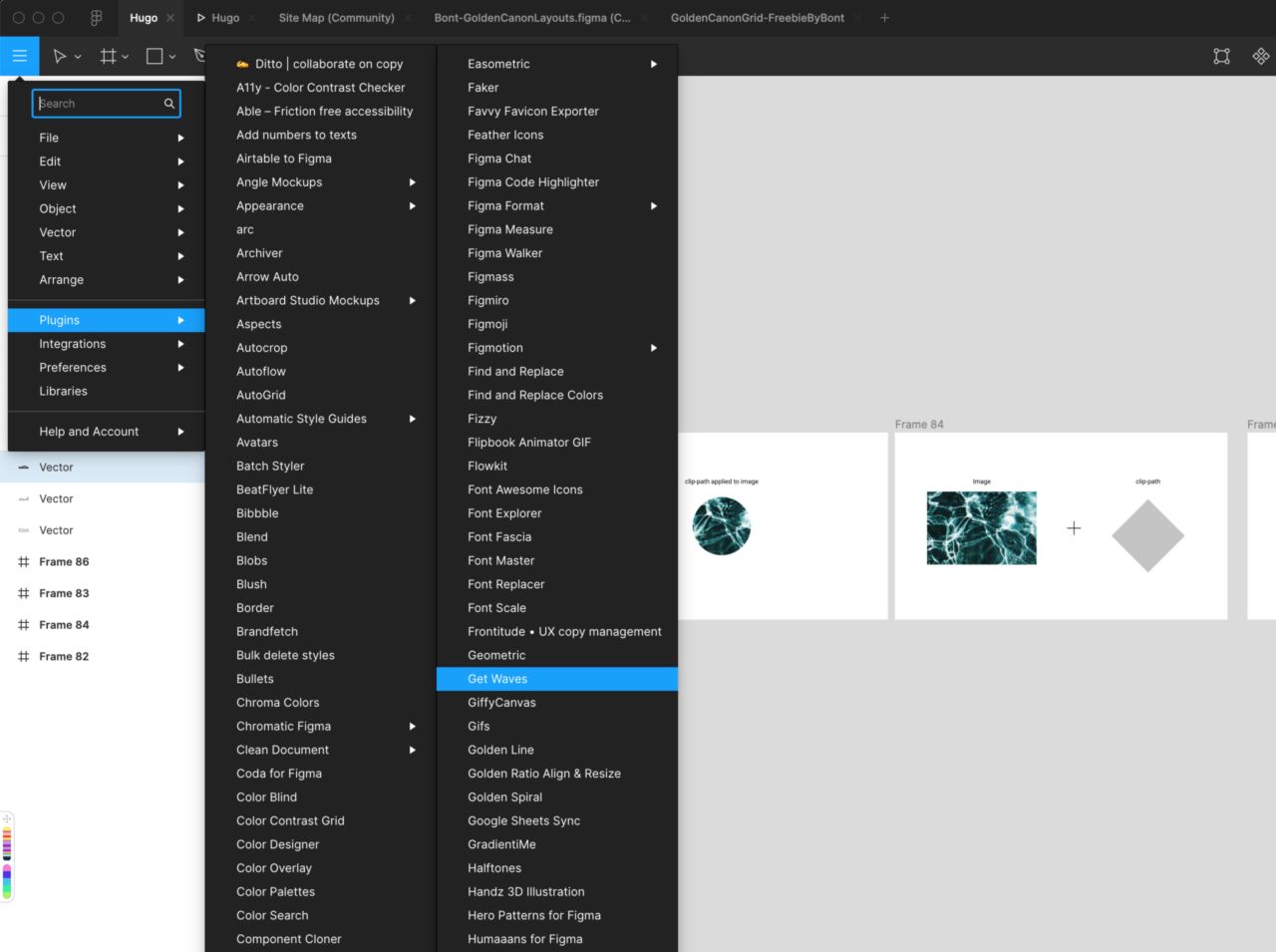
Task: Click the components icon in top-right toolbar
Action: 1261,57
